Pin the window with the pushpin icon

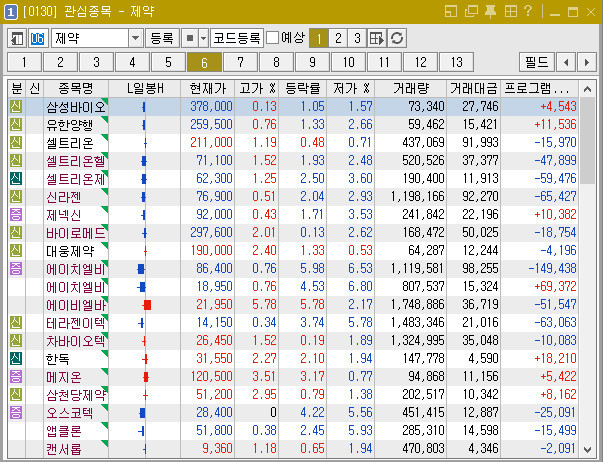490,12
